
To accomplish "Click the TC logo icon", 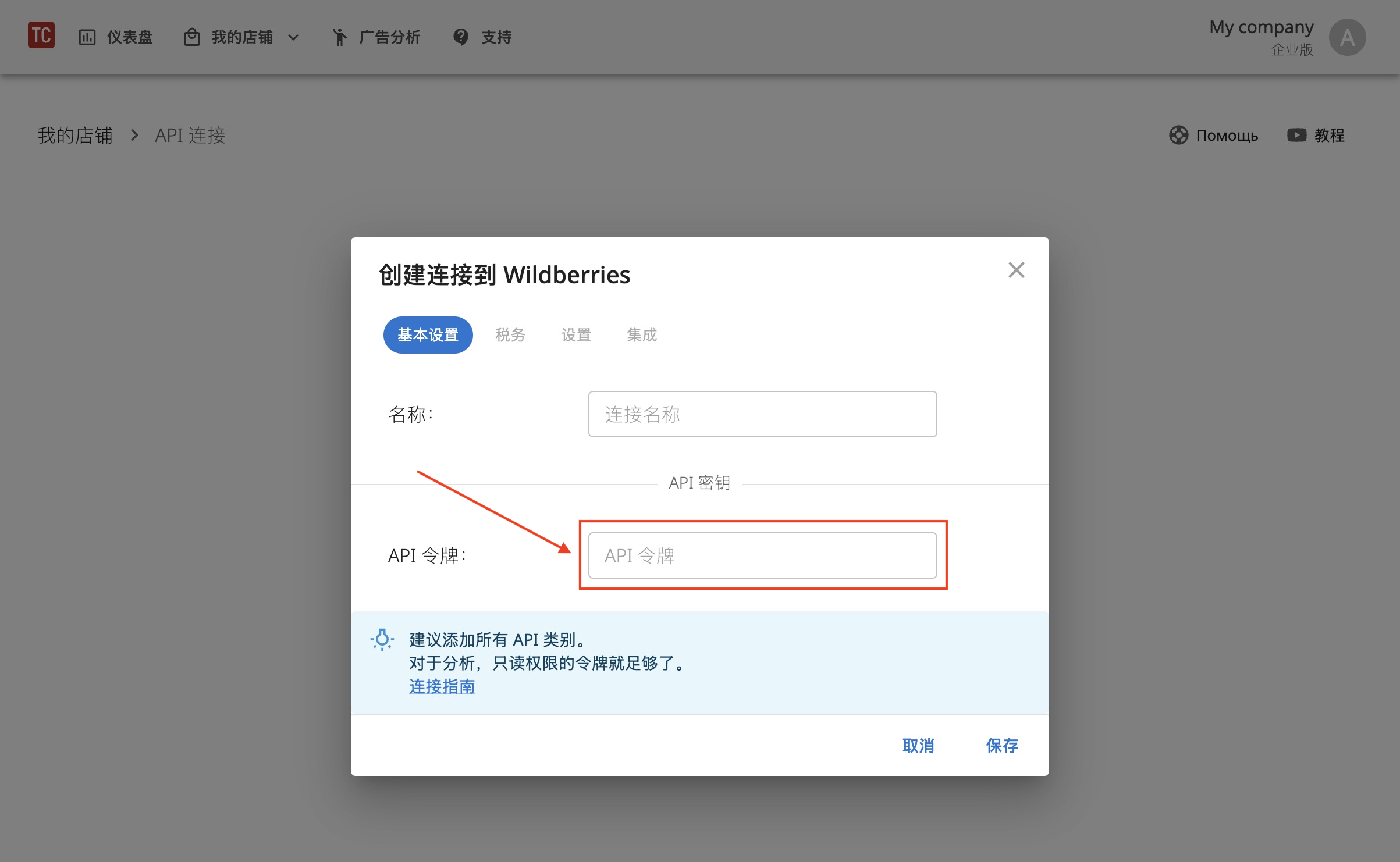I will pos(41,35).
